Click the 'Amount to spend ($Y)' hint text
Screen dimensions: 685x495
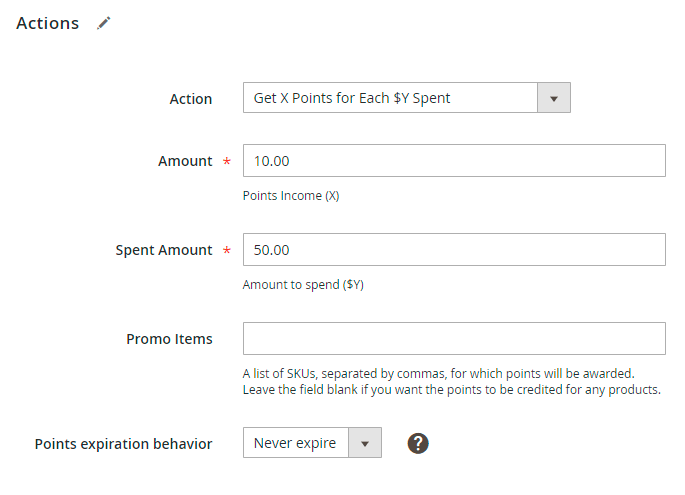coord(303,285)
